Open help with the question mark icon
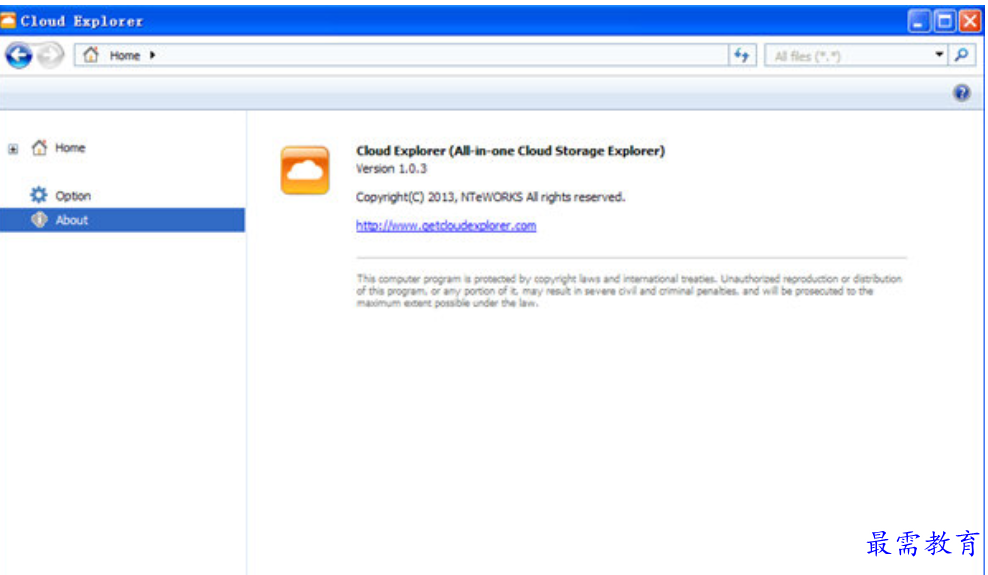The image size is (988, 575). 962,93
